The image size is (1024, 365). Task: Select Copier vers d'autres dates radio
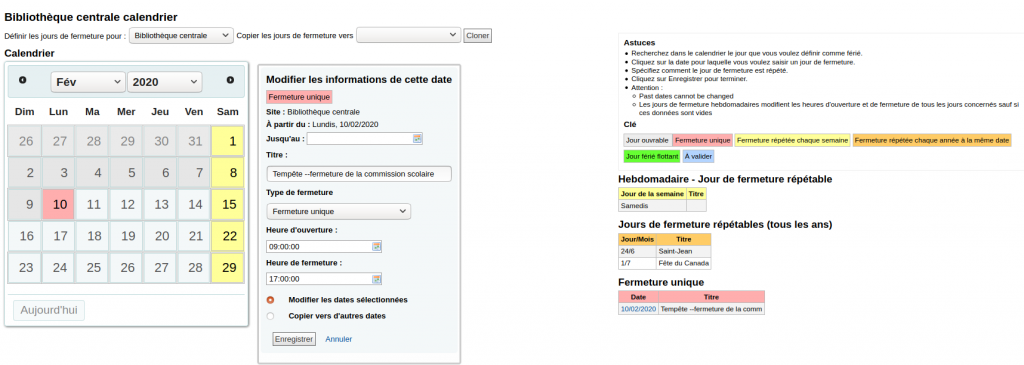click(270, 316)
